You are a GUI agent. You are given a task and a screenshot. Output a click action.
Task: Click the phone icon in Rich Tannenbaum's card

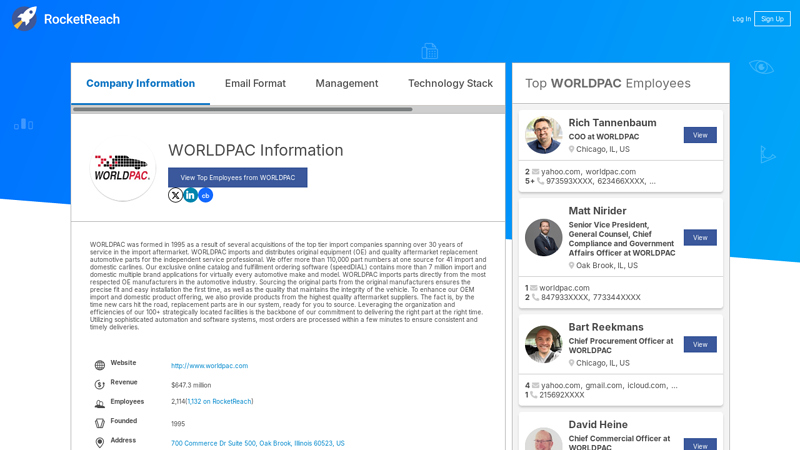[540, 181]
